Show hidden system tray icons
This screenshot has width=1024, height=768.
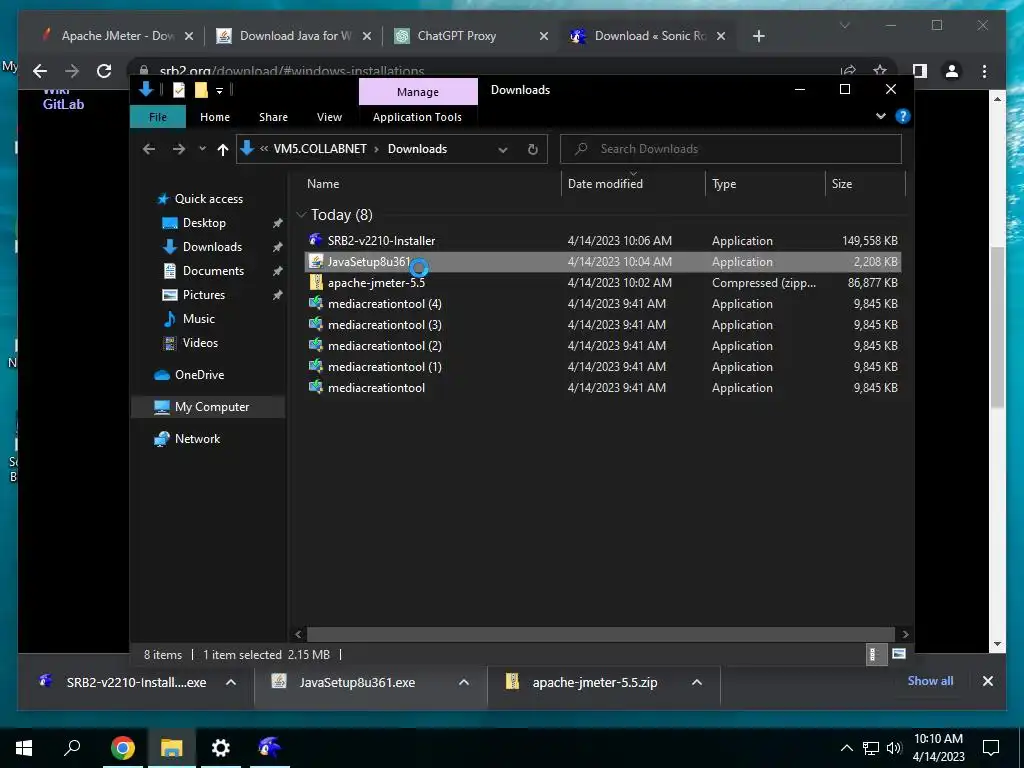(846, 748)
